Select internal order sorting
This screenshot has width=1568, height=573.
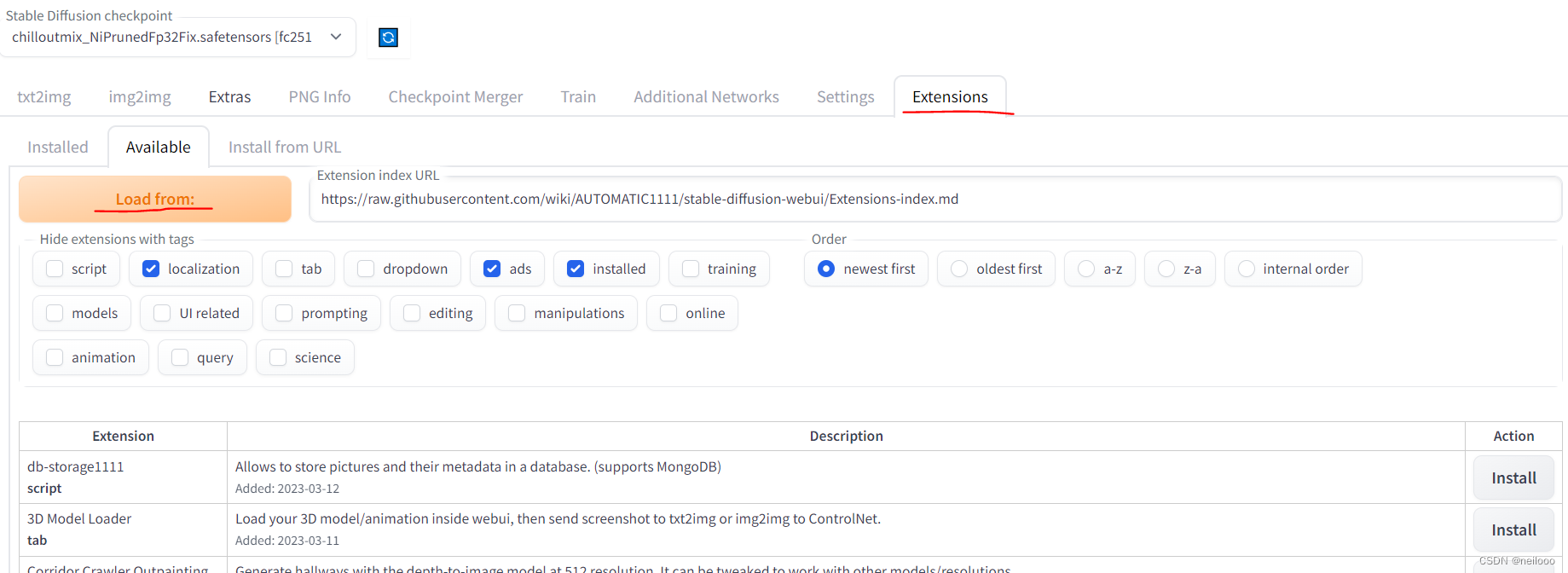(1247, 269)
